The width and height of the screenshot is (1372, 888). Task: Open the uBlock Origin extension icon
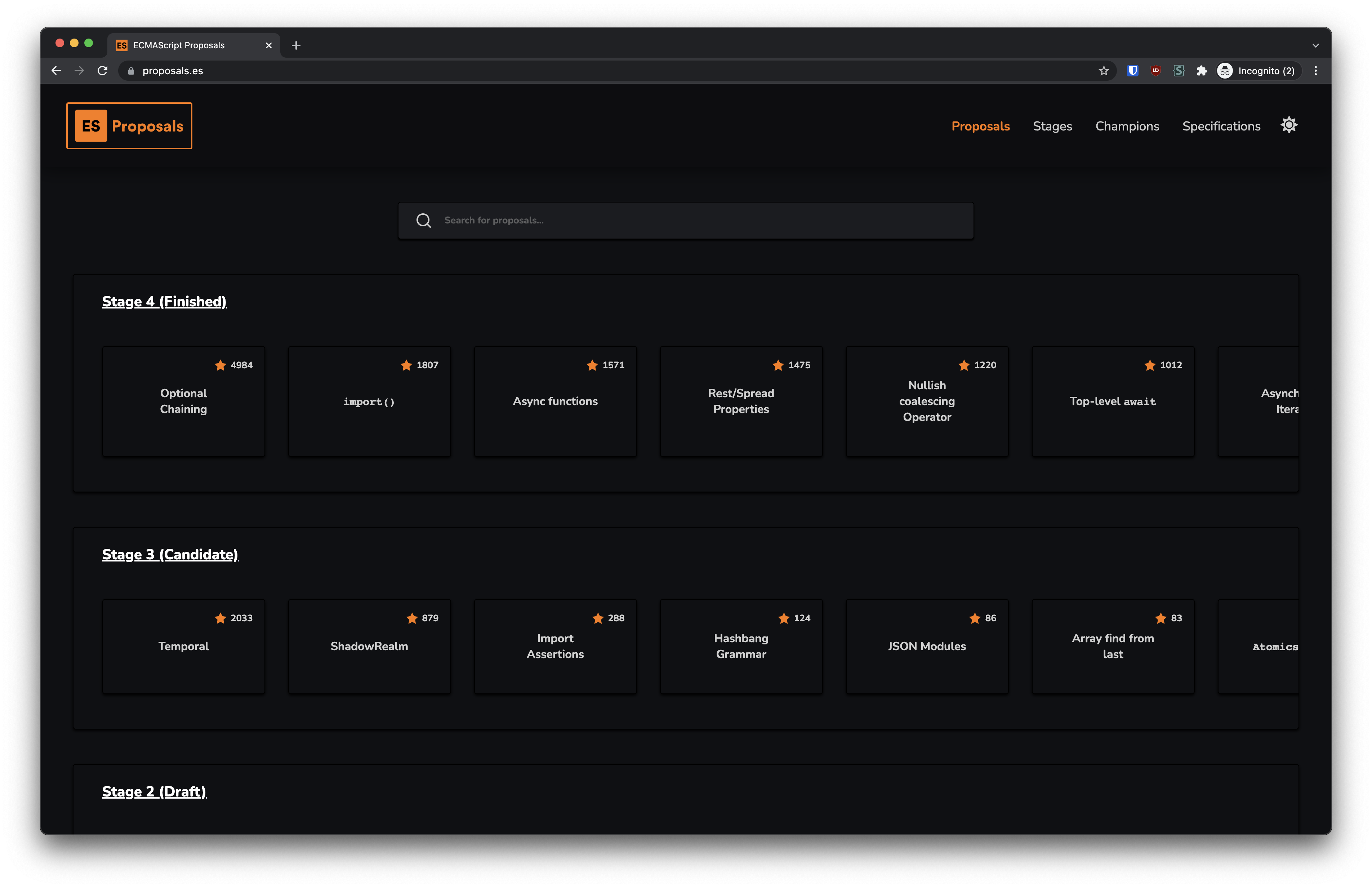click(1155, 71)
